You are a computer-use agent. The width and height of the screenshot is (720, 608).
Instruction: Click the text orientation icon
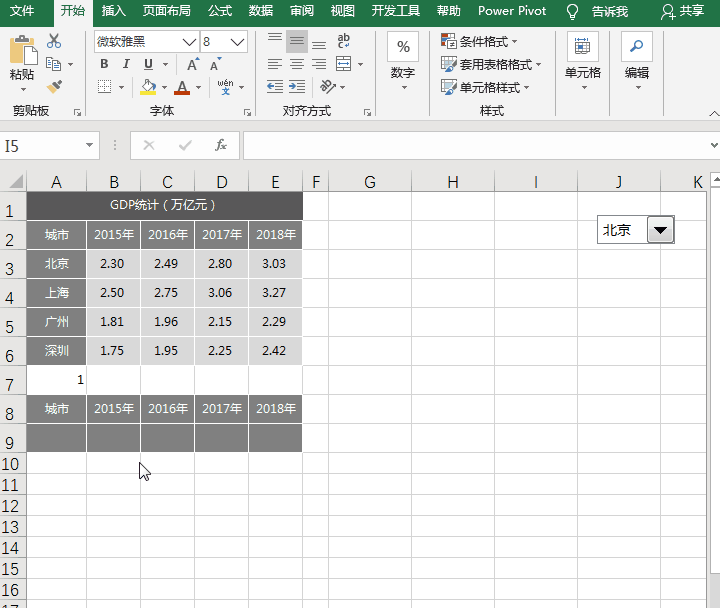click(x=328, y=86)
